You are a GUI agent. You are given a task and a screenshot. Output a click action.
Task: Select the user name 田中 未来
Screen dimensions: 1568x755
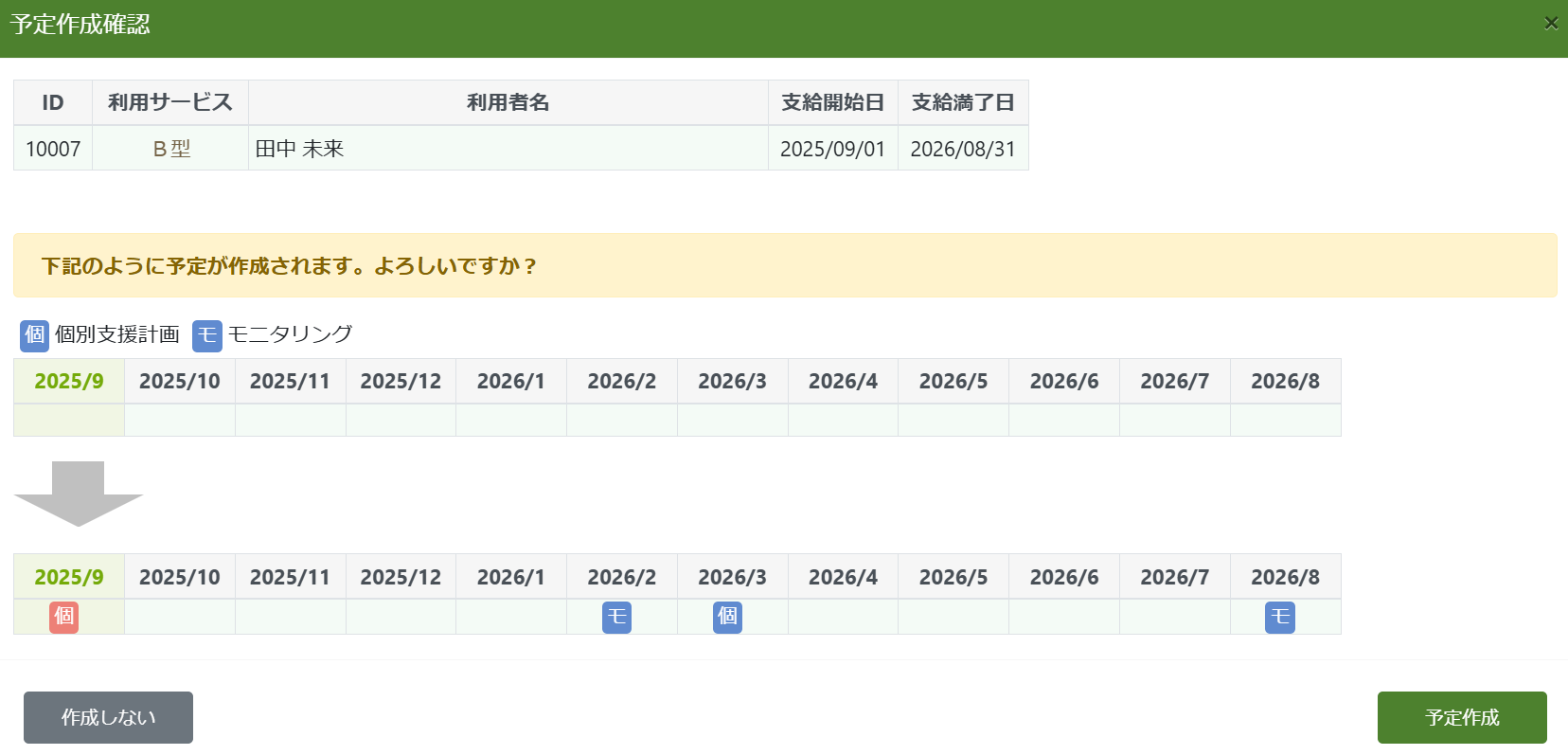[x=299, y=149]
